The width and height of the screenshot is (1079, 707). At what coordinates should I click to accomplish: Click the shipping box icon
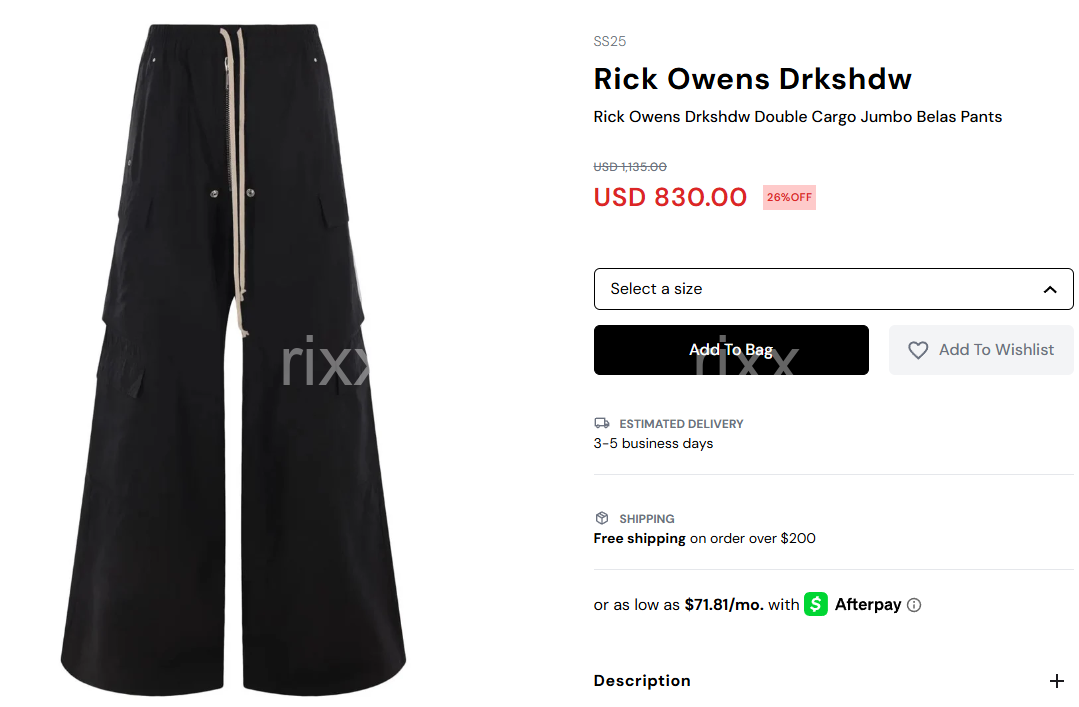click(x=601, y=518)
